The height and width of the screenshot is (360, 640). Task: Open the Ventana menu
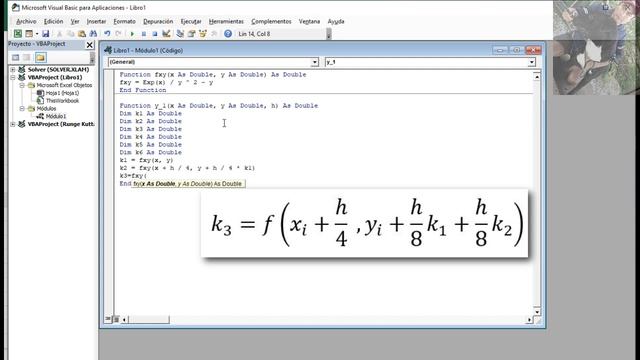[x=309, y=22]
